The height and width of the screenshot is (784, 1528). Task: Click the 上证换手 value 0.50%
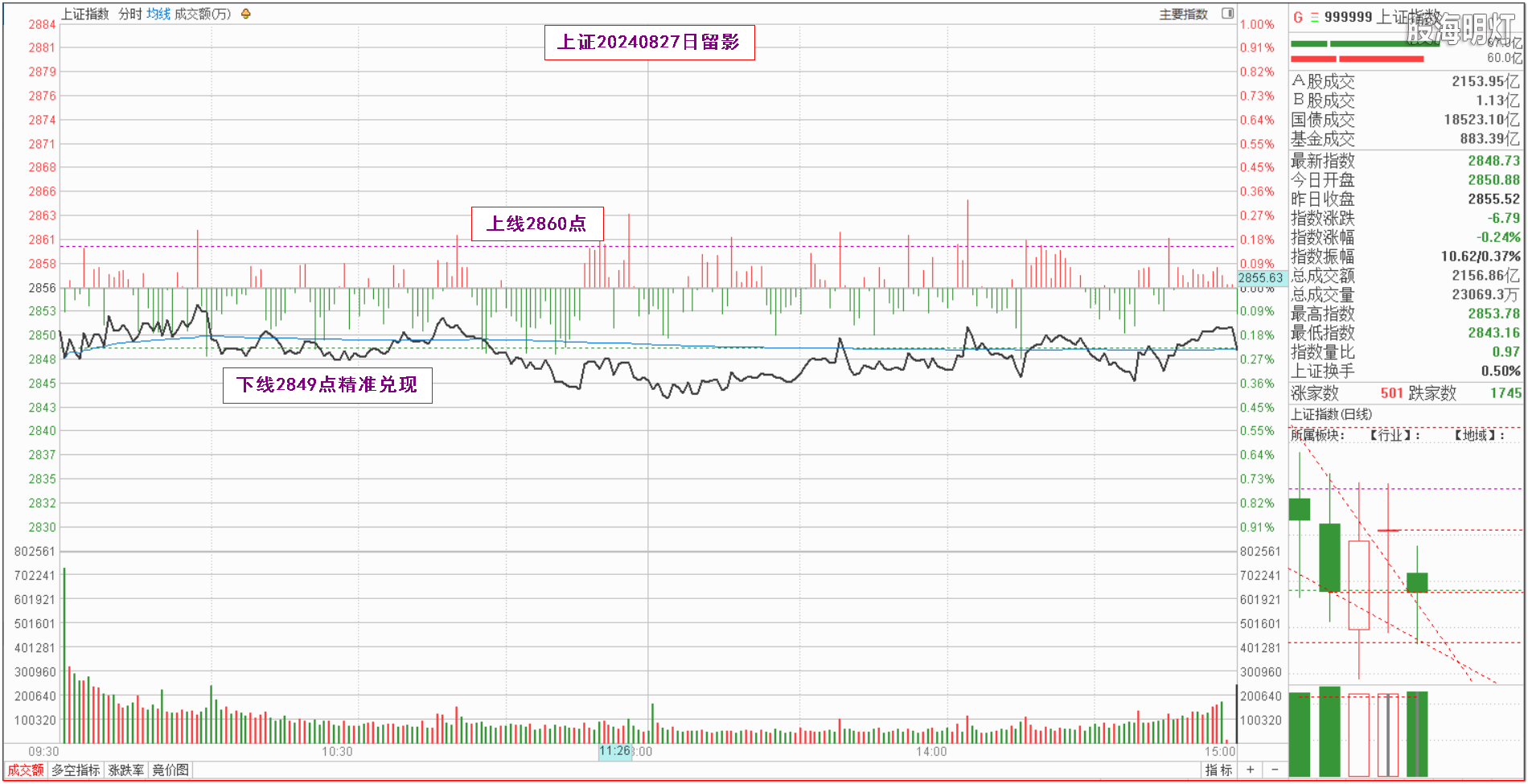(1501, 371)
